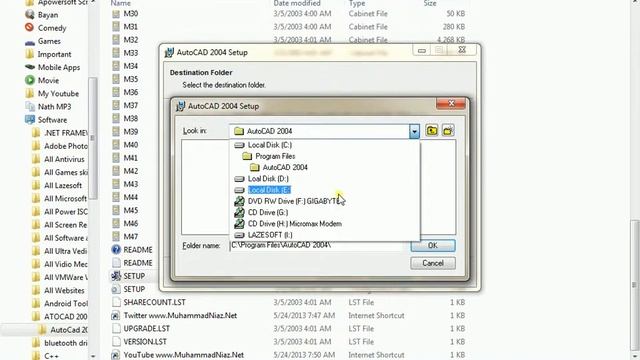
Task: Select LAZESOFT (I:) drive entry
Action: [x=270, y=235]
